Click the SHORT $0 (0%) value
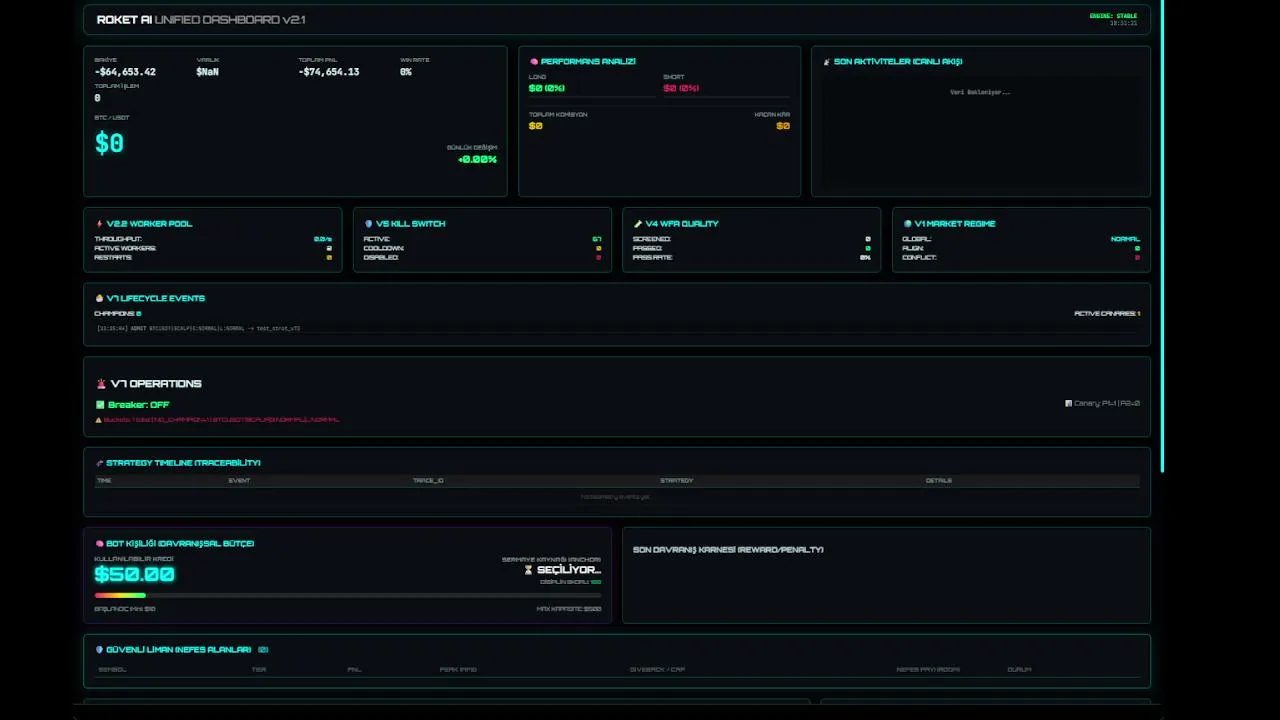This screenshot has height=720, width=1280. pyautogui.click(x=681, y=88)
